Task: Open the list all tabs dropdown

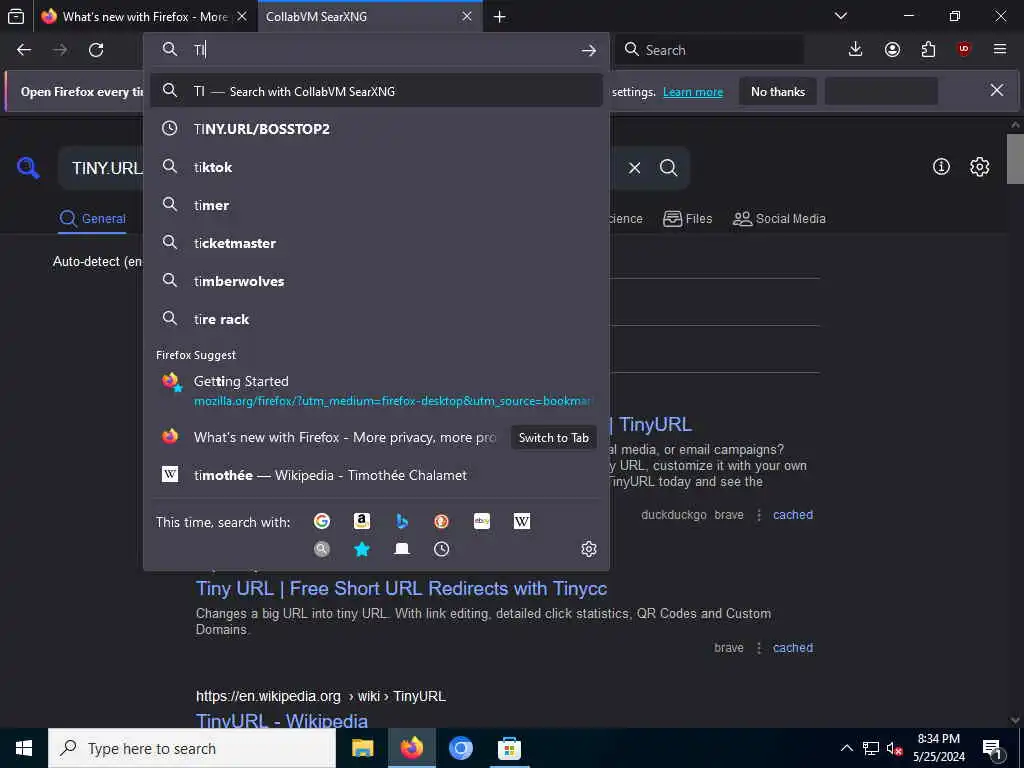Action: pyautogui.click(x=841, y=16)
